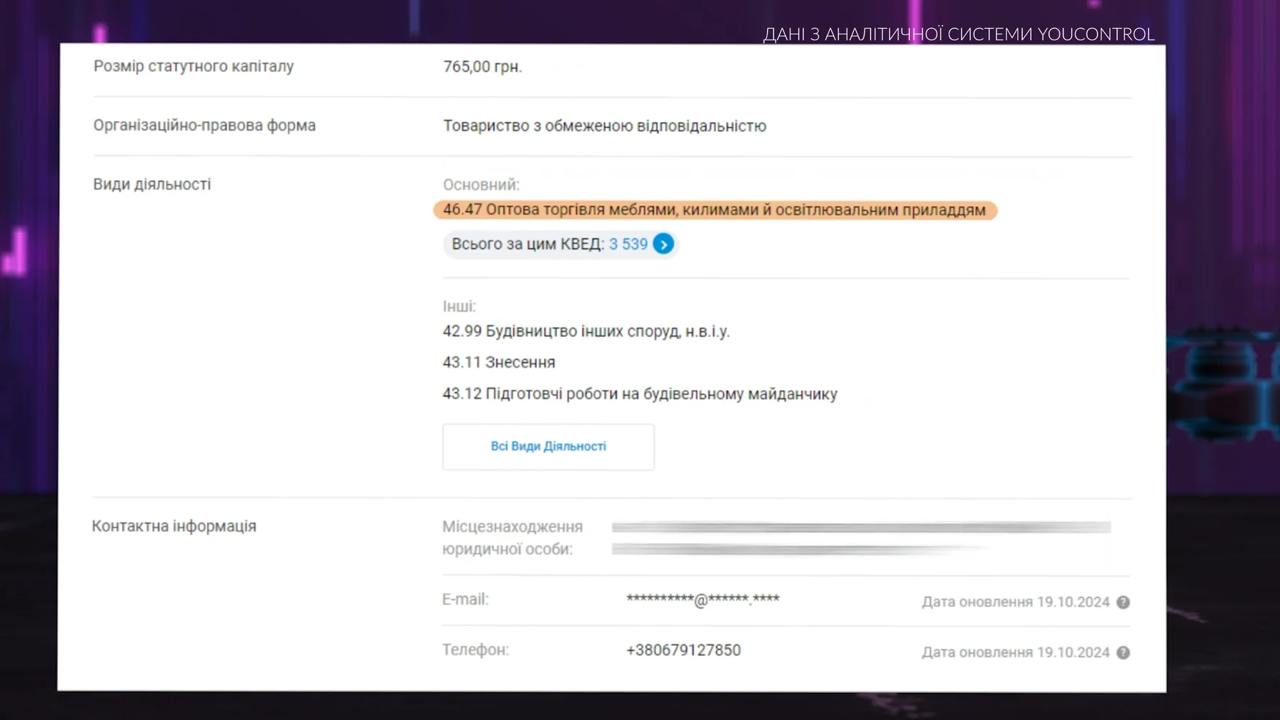Viewport: 1280px width, 720px height.
Task: Click the "Контактна інформація" section label
Action: [174, 526]
